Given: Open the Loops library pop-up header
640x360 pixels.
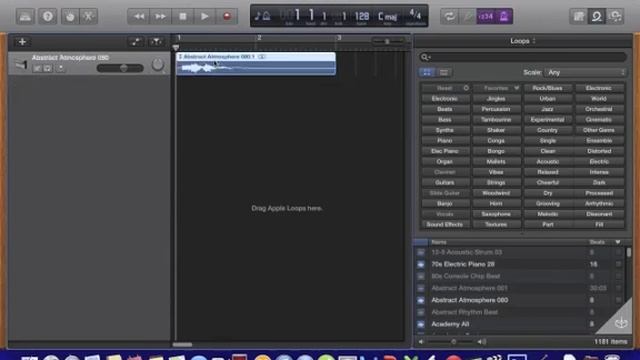Looking at the screenshot, I should (x=522, y=41).
